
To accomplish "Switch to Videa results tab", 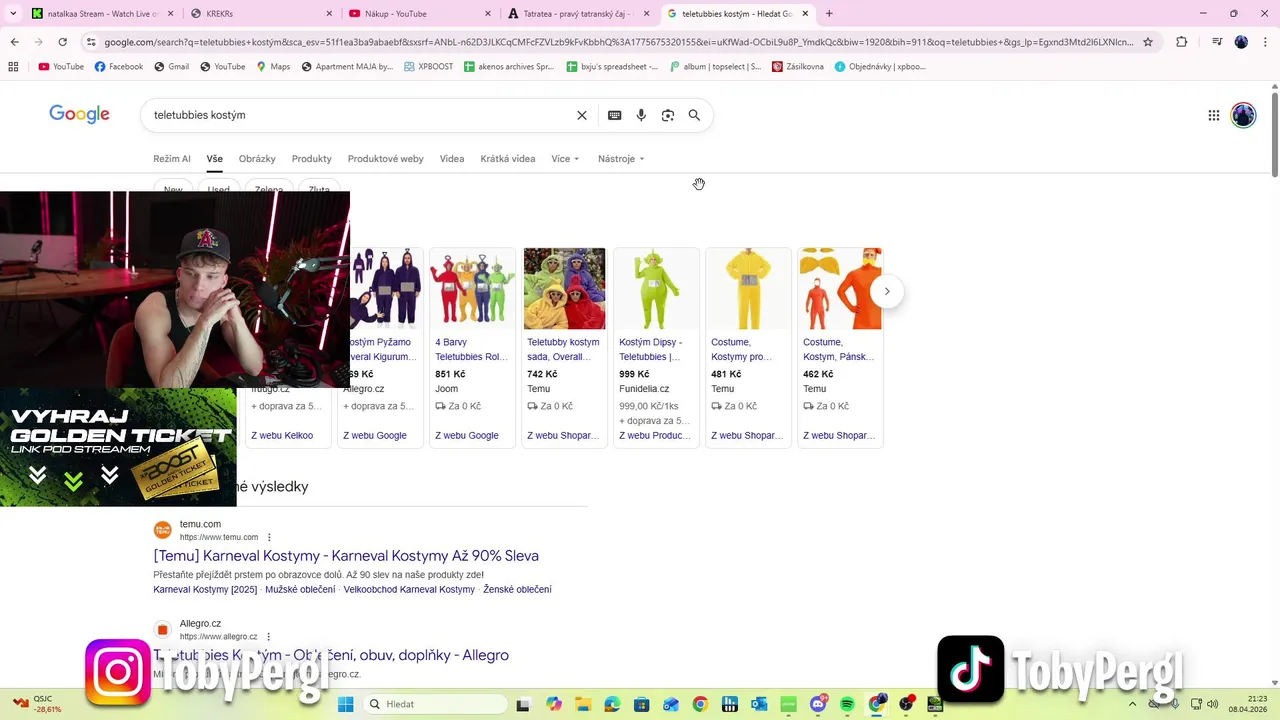I will [x=452, y=159].
